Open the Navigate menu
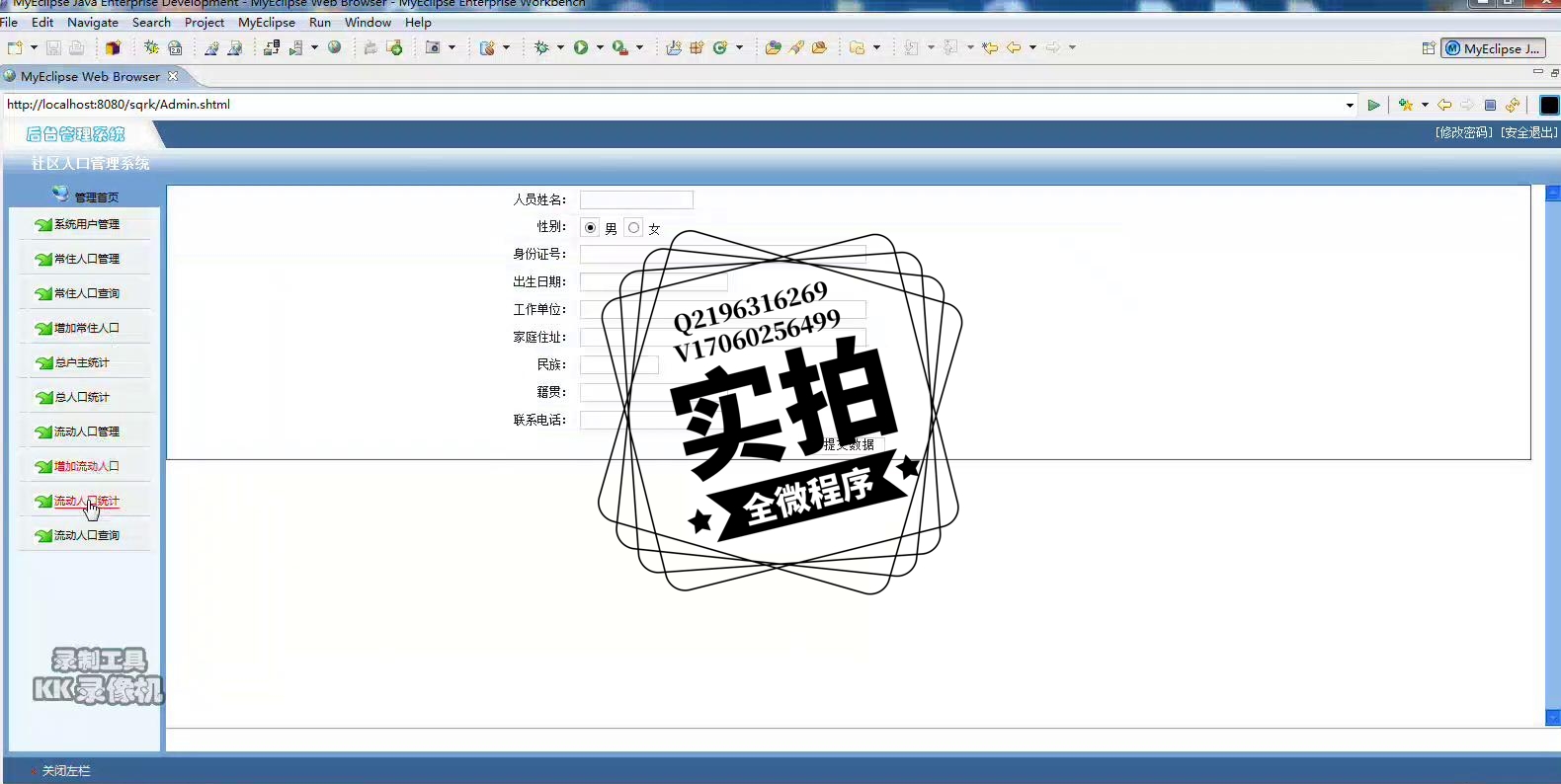 (x=93, y=22)
